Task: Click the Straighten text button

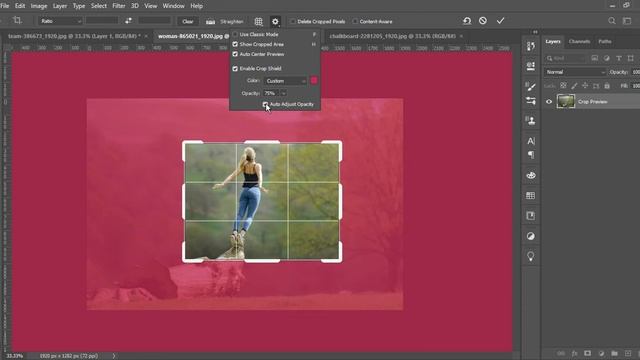Action: (231, 21)
